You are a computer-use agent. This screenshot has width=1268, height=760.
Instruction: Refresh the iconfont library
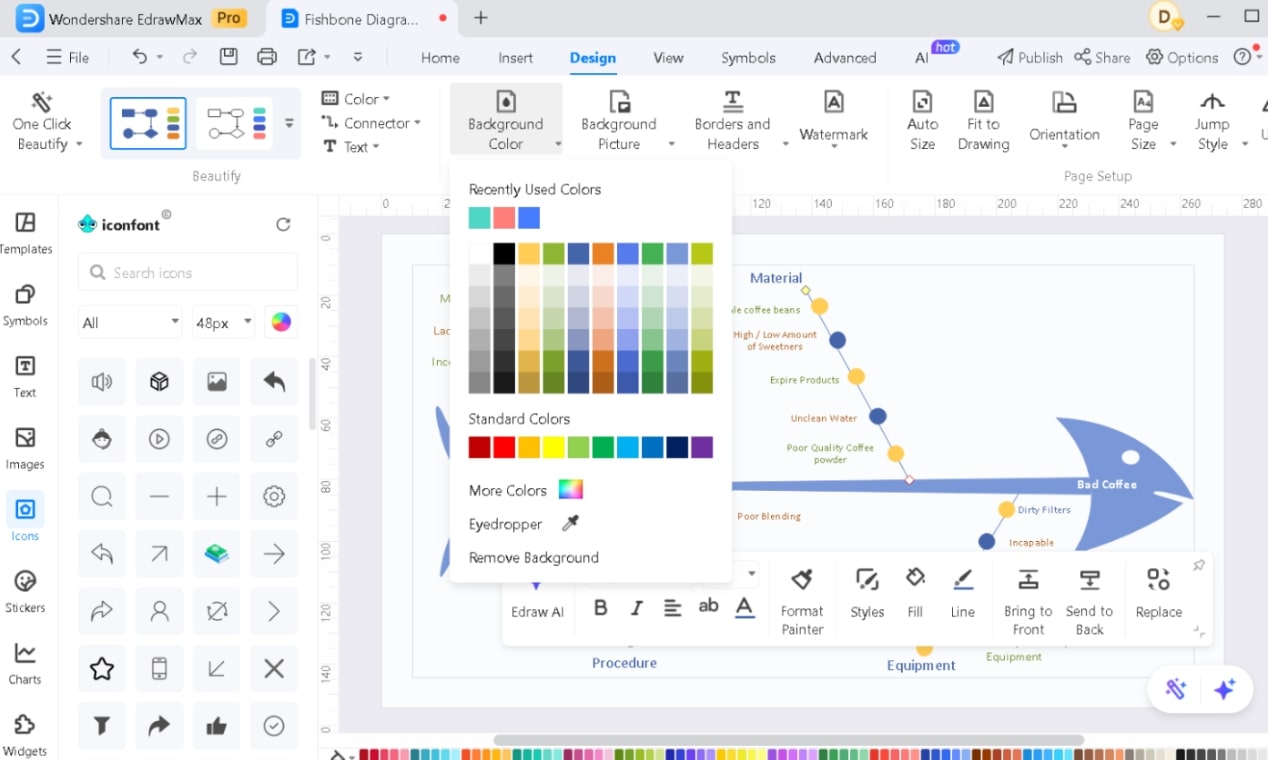(x=283, y=225)
